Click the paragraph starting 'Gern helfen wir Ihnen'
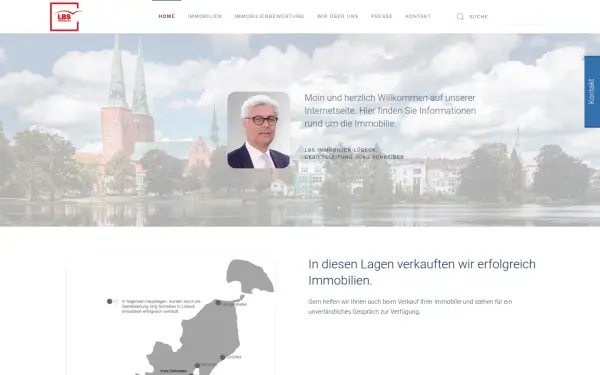600x375 pixels. point(410,307)
